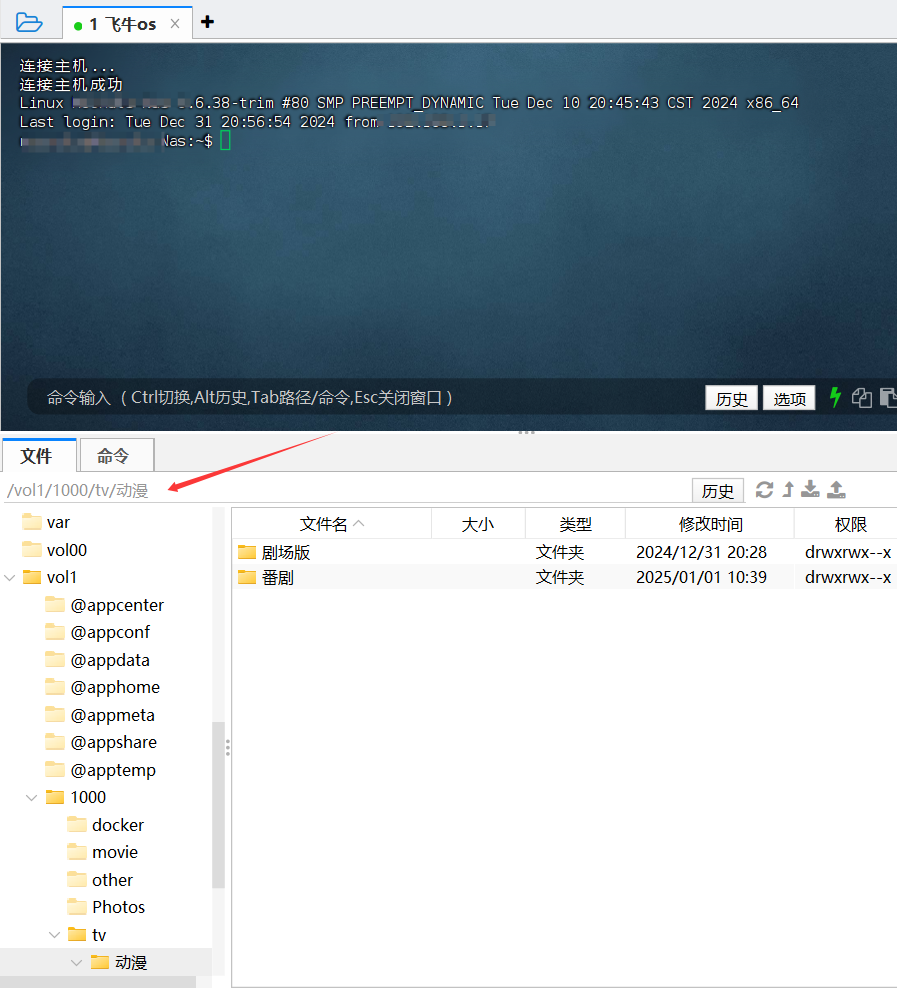Switch to the 文件 tab

click(39, 456)
